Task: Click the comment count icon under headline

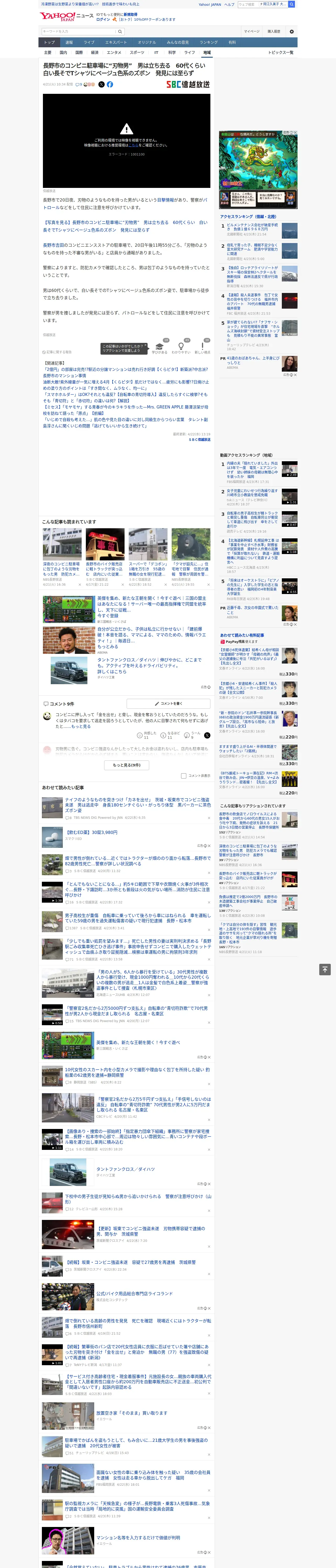Action: 79,85
